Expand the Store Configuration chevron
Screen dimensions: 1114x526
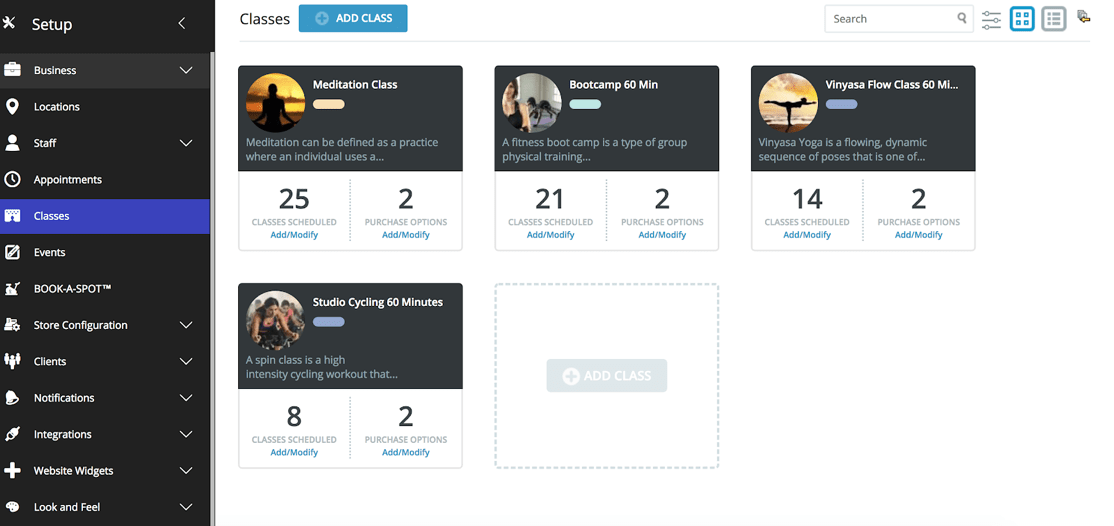[186, 325]
